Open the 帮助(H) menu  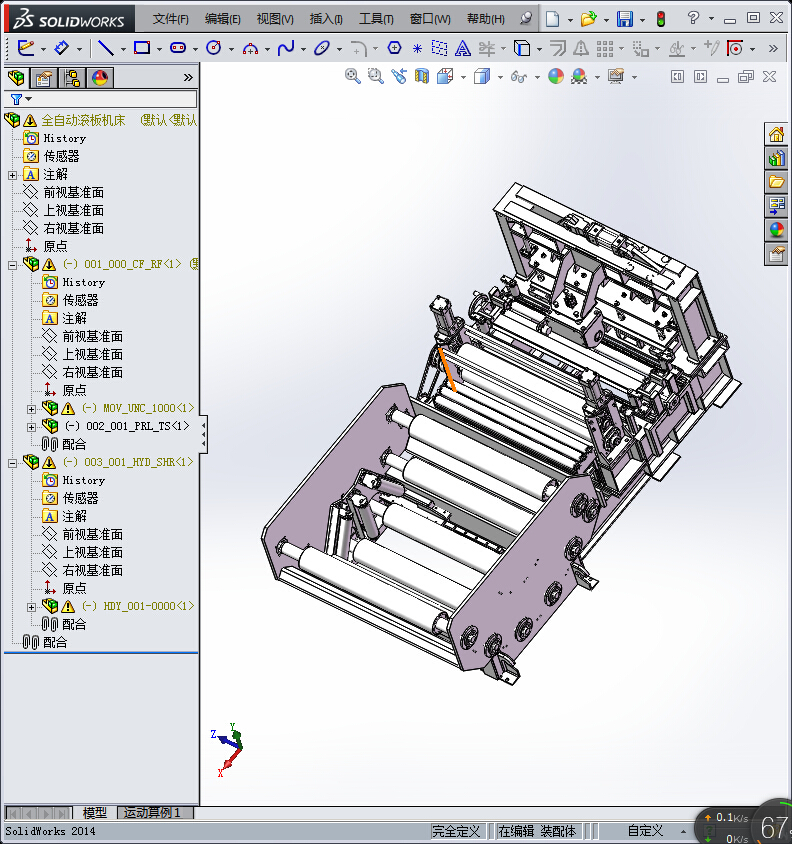pyautogui.click(x=486, y=19)
